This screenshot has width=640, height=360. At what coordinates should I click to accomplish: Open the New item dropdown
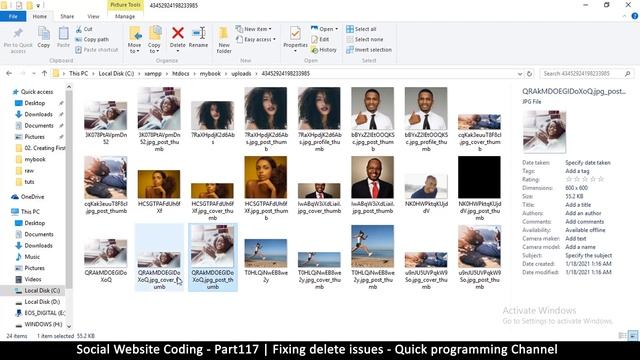pyautogui.click(x=254, y=29)
